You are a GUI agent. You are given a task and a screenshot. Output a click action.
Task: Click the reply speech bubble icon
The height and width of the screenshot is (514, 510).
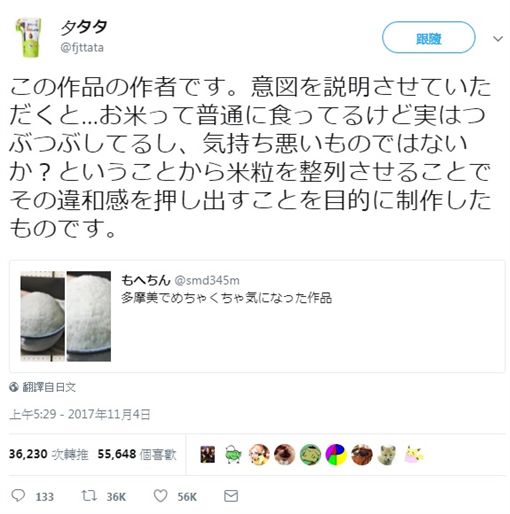18,496
